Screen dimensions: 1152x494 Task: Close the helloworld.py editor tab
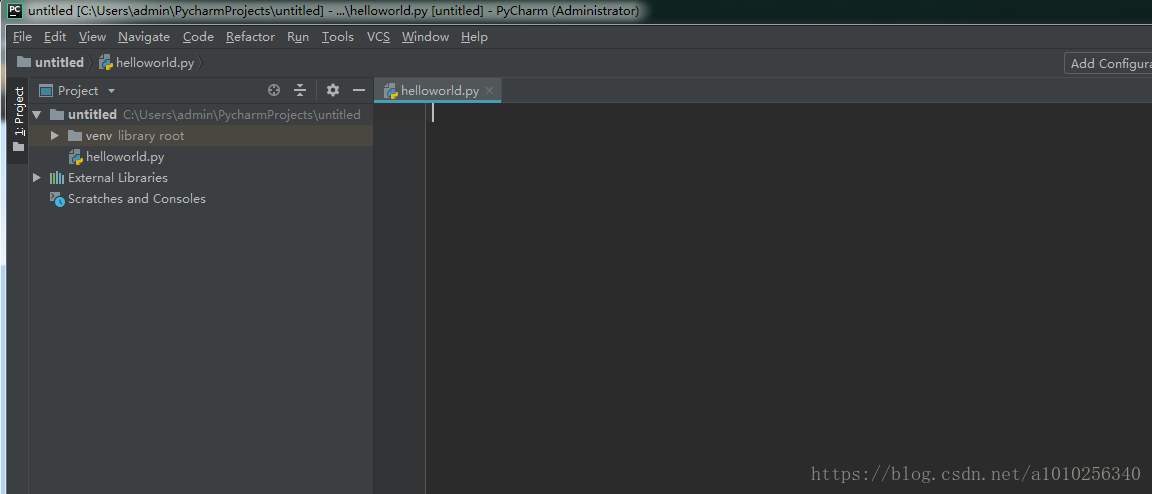490,91
